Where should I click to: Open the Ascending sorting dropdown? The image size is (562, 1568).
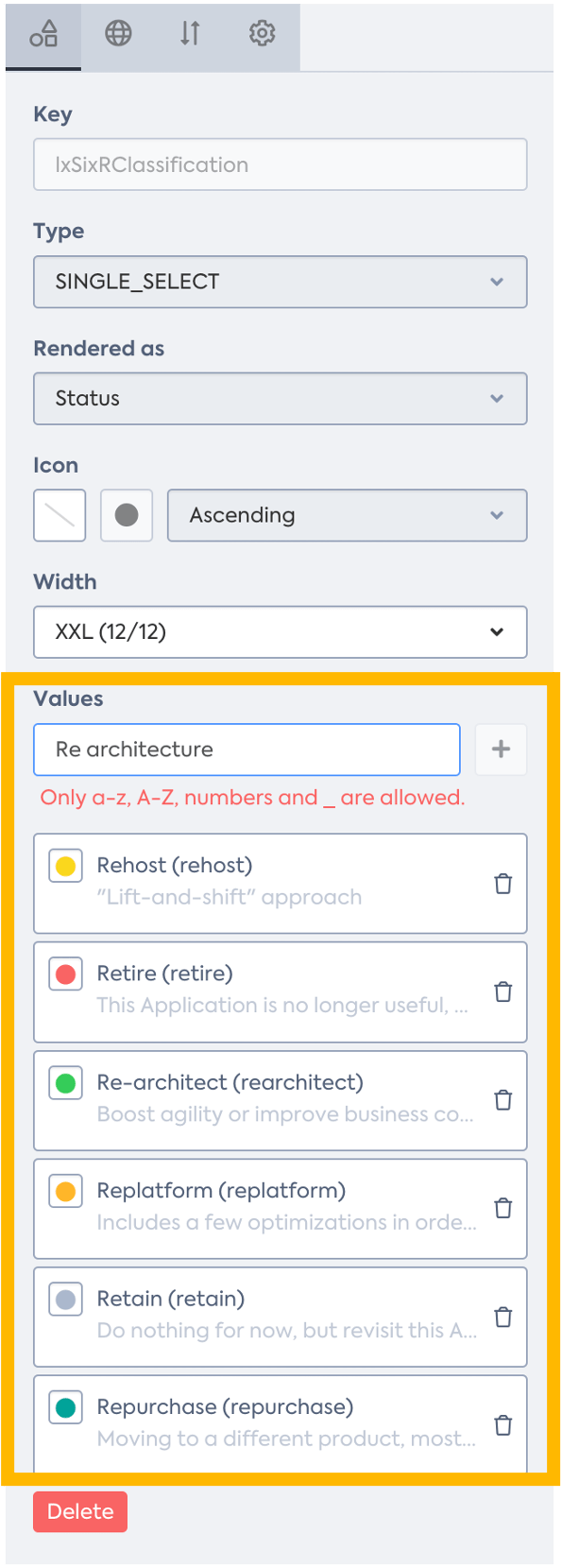point(347,515)
